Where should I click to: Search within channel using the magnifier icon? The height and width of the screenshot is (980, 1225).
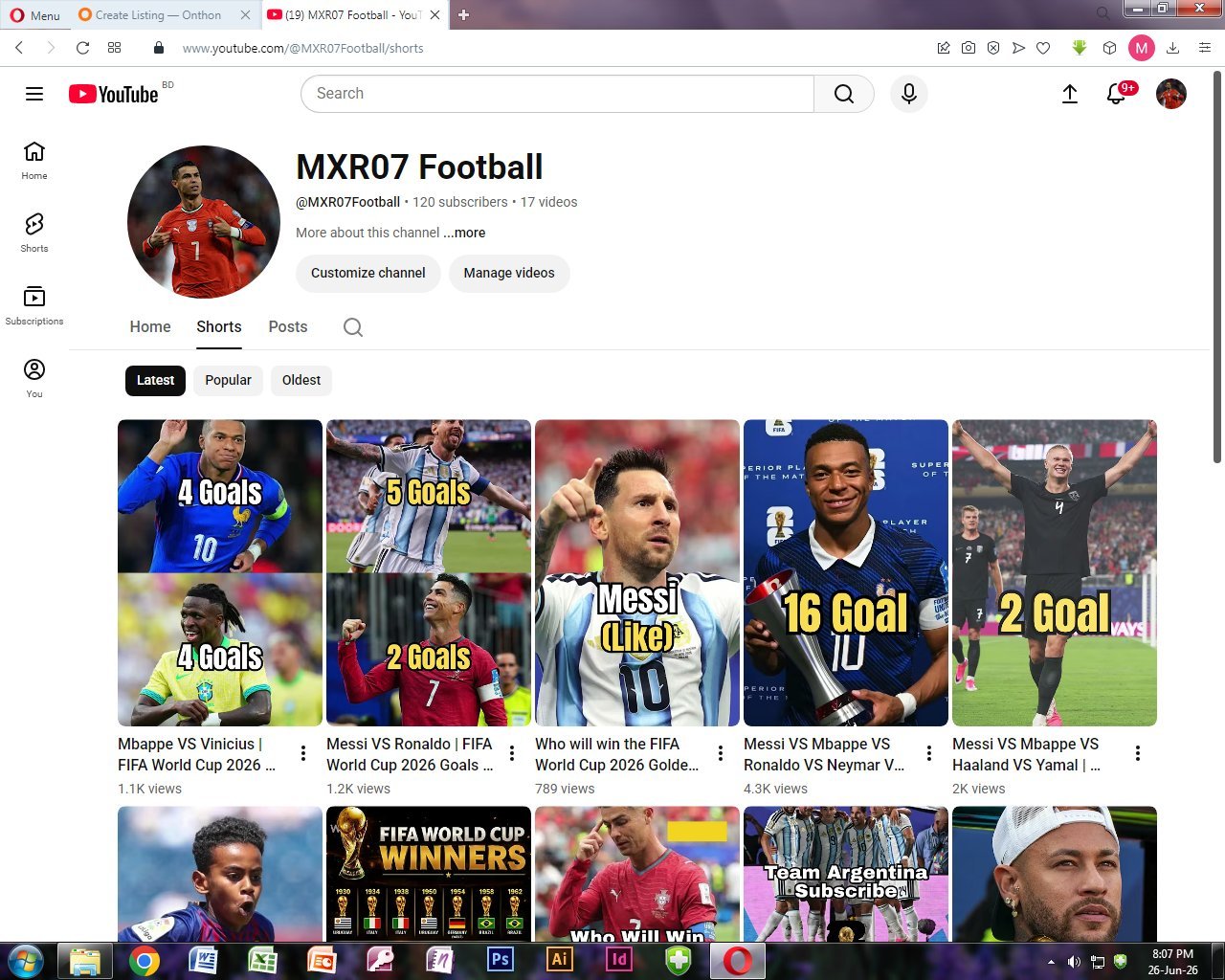tap(353, 327)
